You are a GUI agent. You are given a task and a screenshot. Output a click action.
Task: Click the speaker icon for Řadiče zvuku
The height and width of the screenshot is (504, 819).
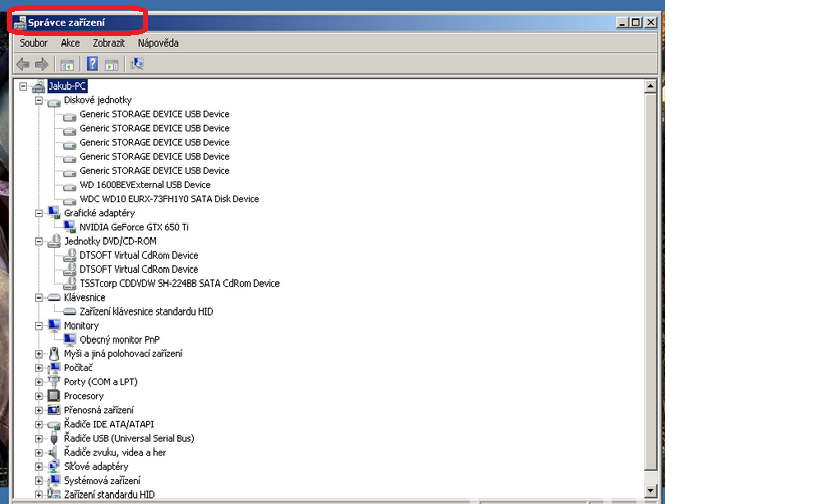pyautogui.click(x=53, y=452)
